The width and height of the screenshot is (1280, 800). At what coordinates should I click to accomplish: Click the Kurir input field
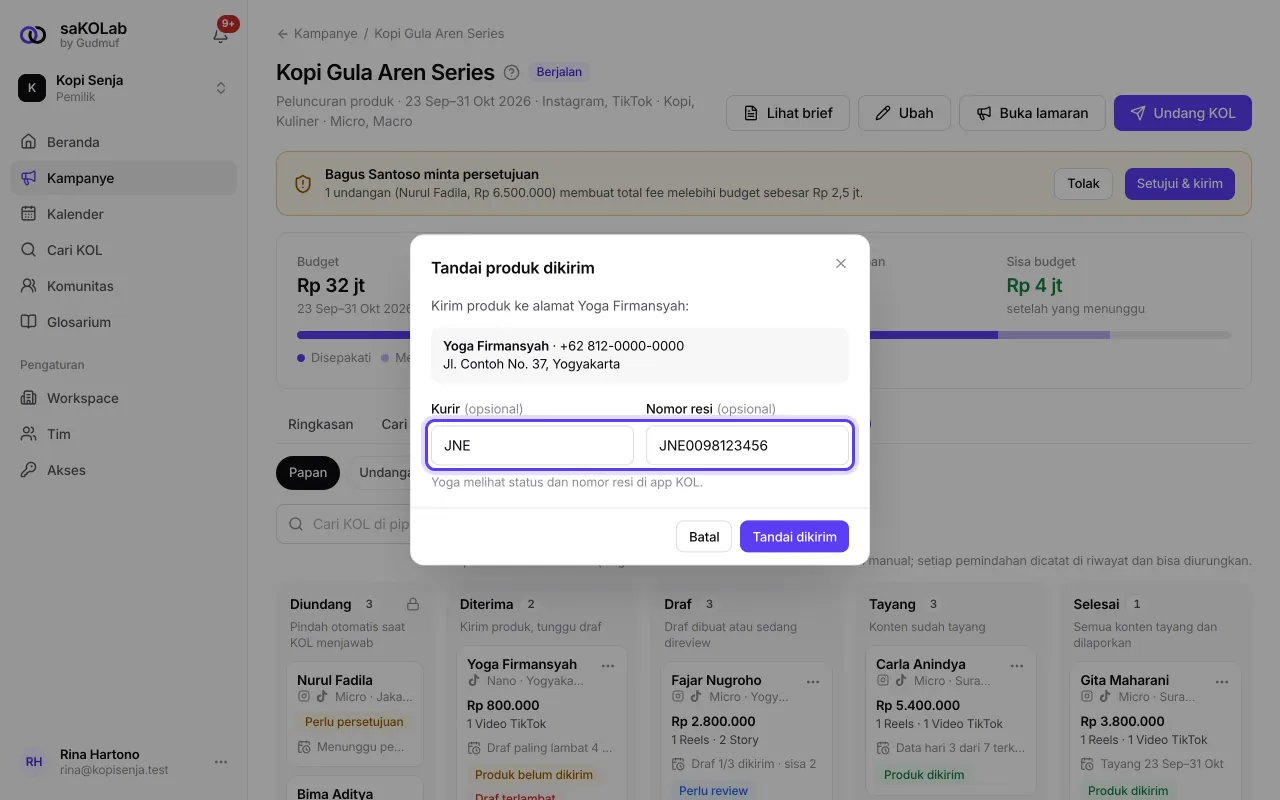[532, 445]
